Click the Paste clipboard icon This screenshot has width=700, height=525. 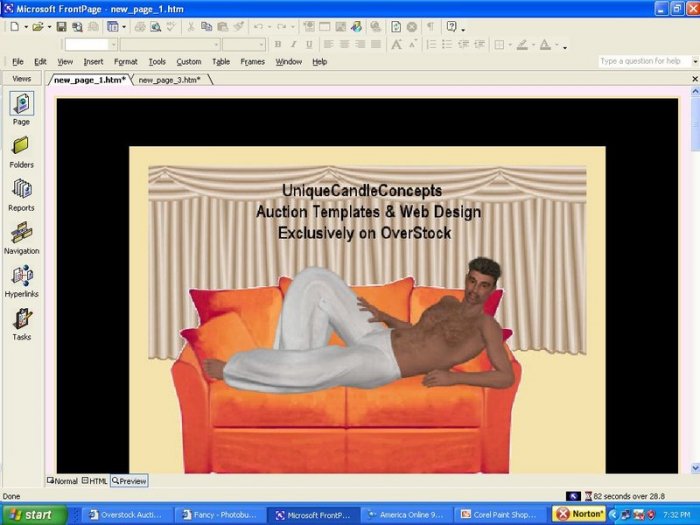[x=222, y=27]
